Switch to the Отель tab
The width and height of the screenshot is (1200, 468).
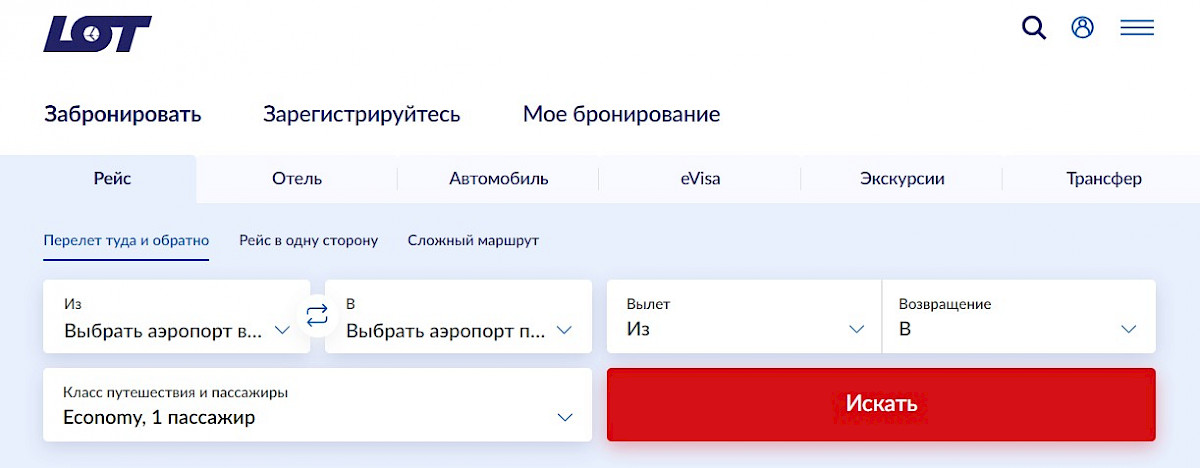297,179
